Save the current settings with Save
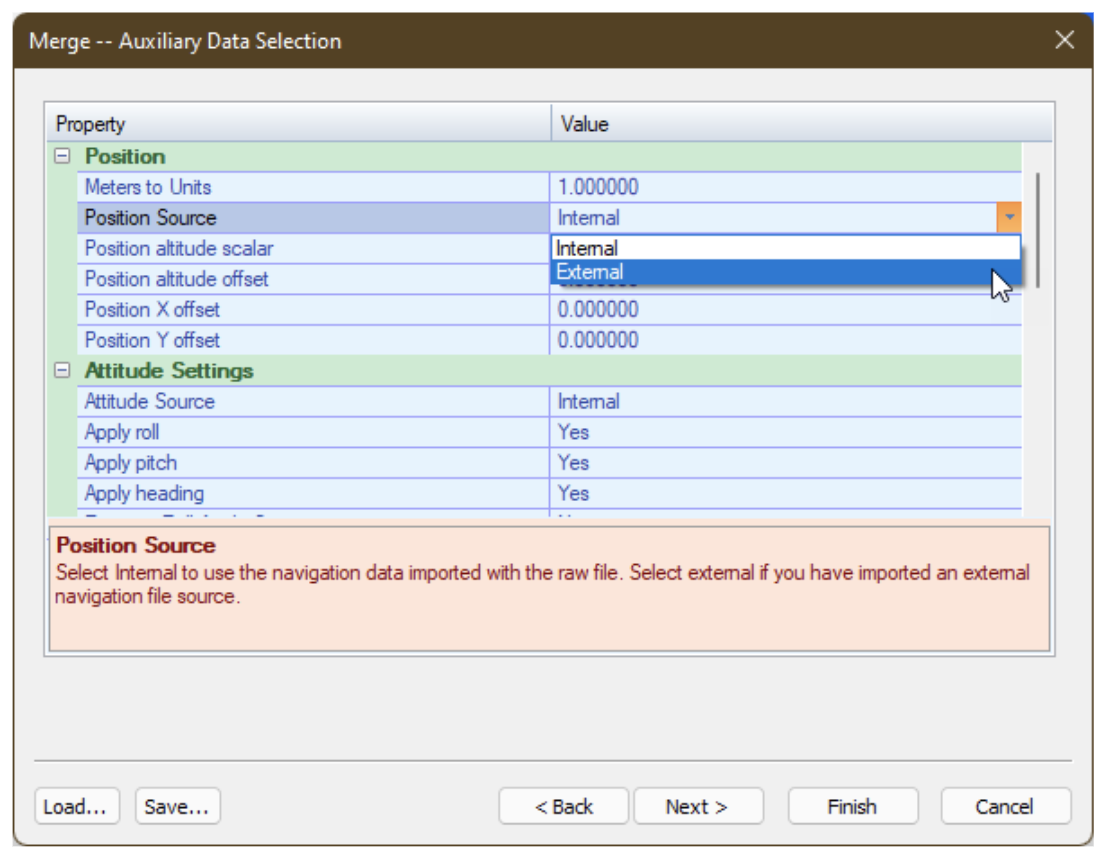This screenshot has height=858, width=1108. click(177, 807)
